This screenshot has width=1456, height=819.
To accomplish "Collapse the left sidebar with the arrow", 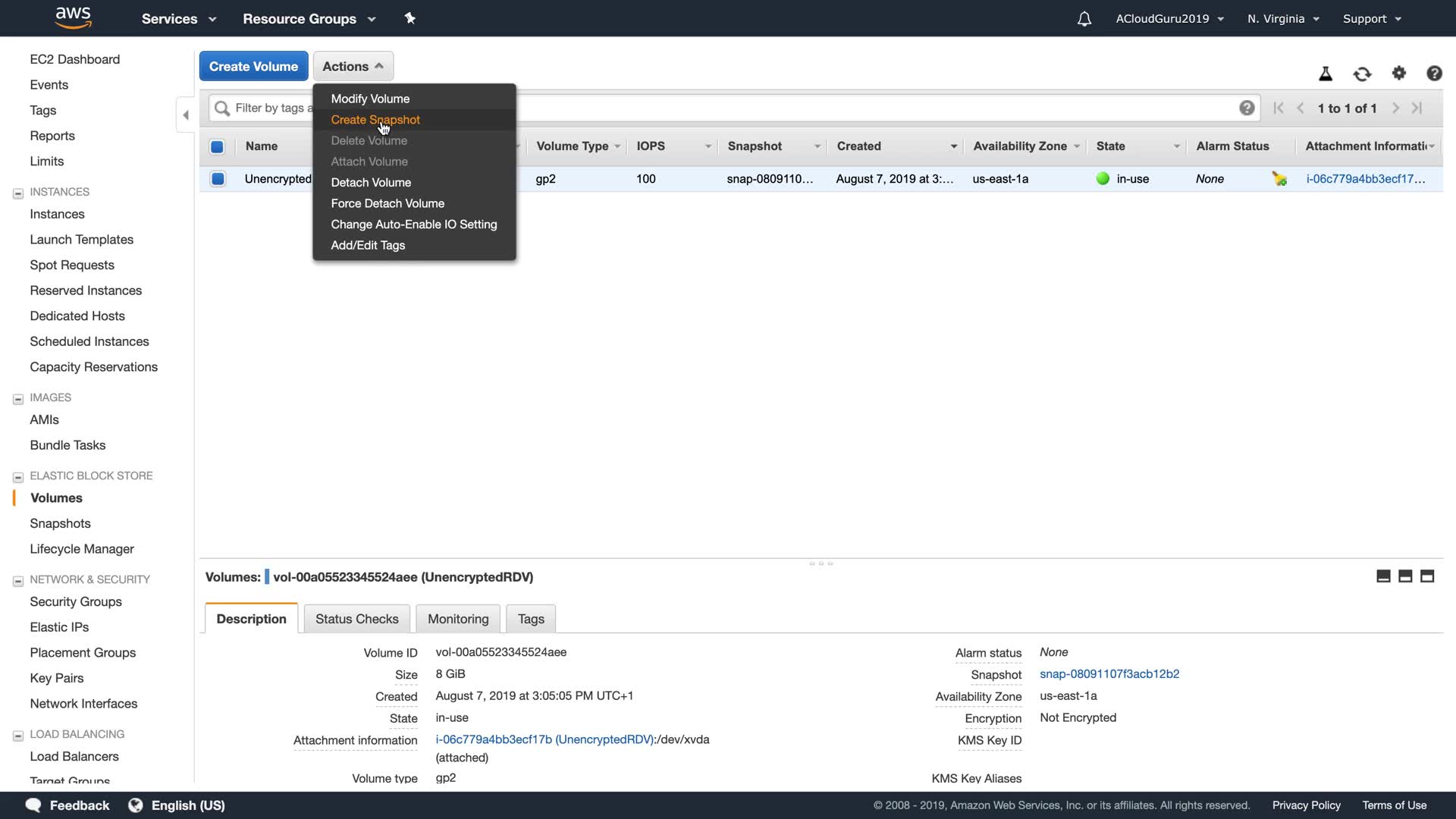I will (x=186, y=115).
